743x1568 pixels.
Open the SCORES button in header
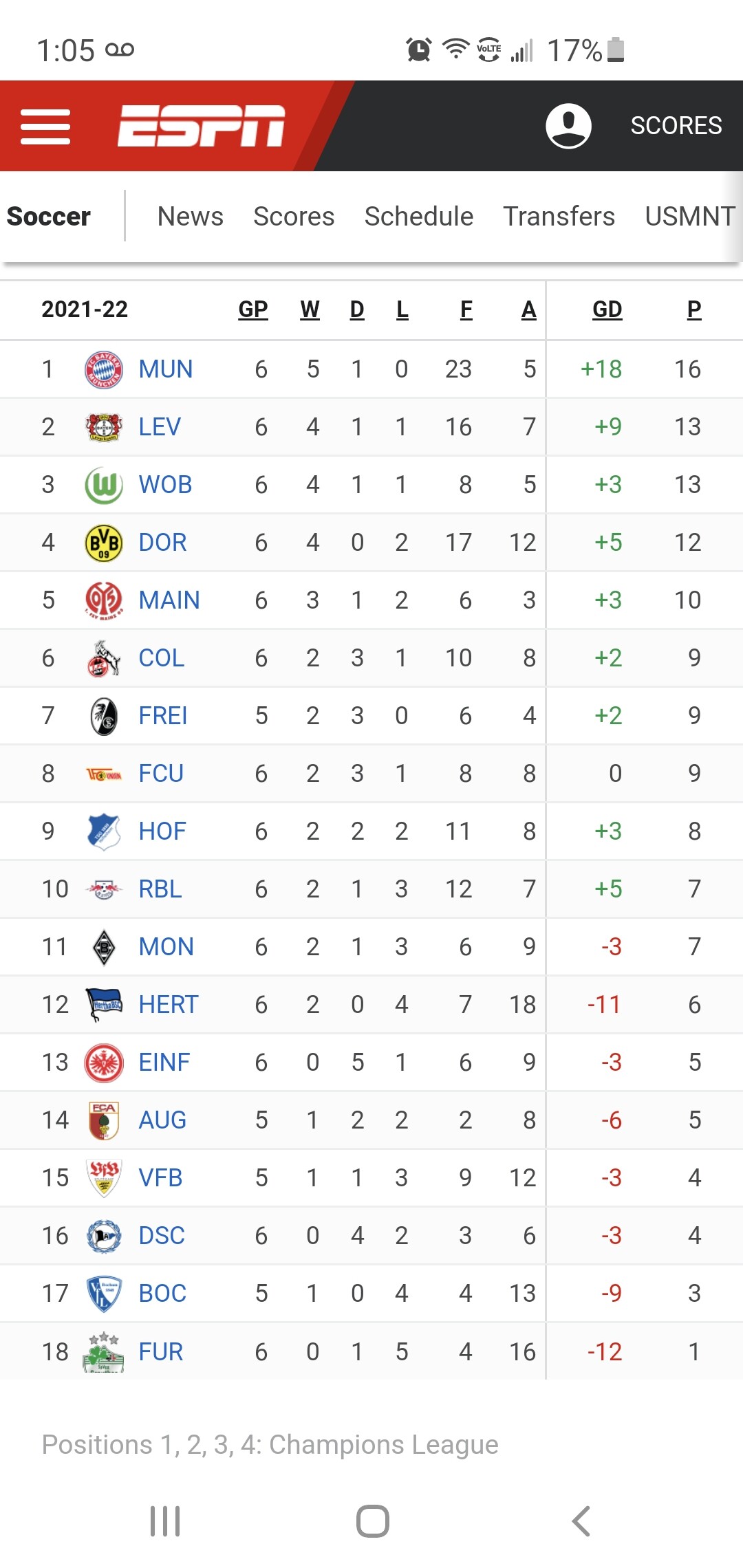(676, 126)
